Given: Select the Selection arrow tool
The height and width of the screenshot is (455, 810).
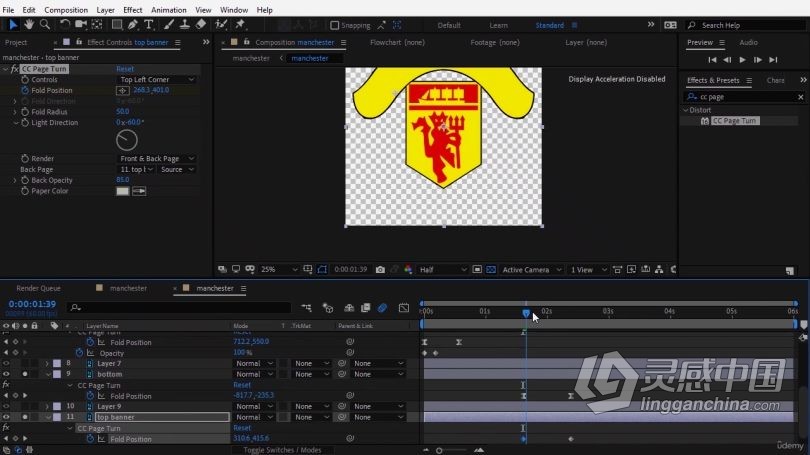Looking at the screenshot, I should 13,24.
